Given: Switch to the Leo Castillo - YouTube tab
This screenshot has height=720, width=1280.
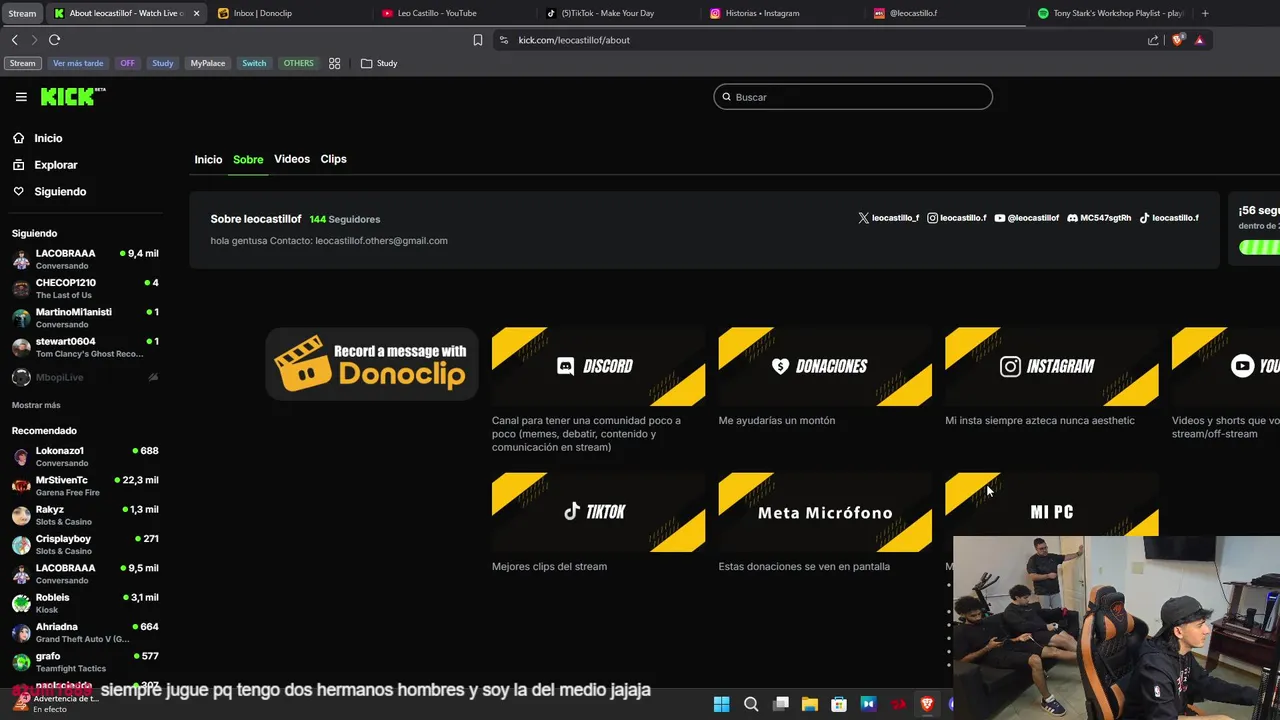Looking at the screenshot, I should [454, 13].
